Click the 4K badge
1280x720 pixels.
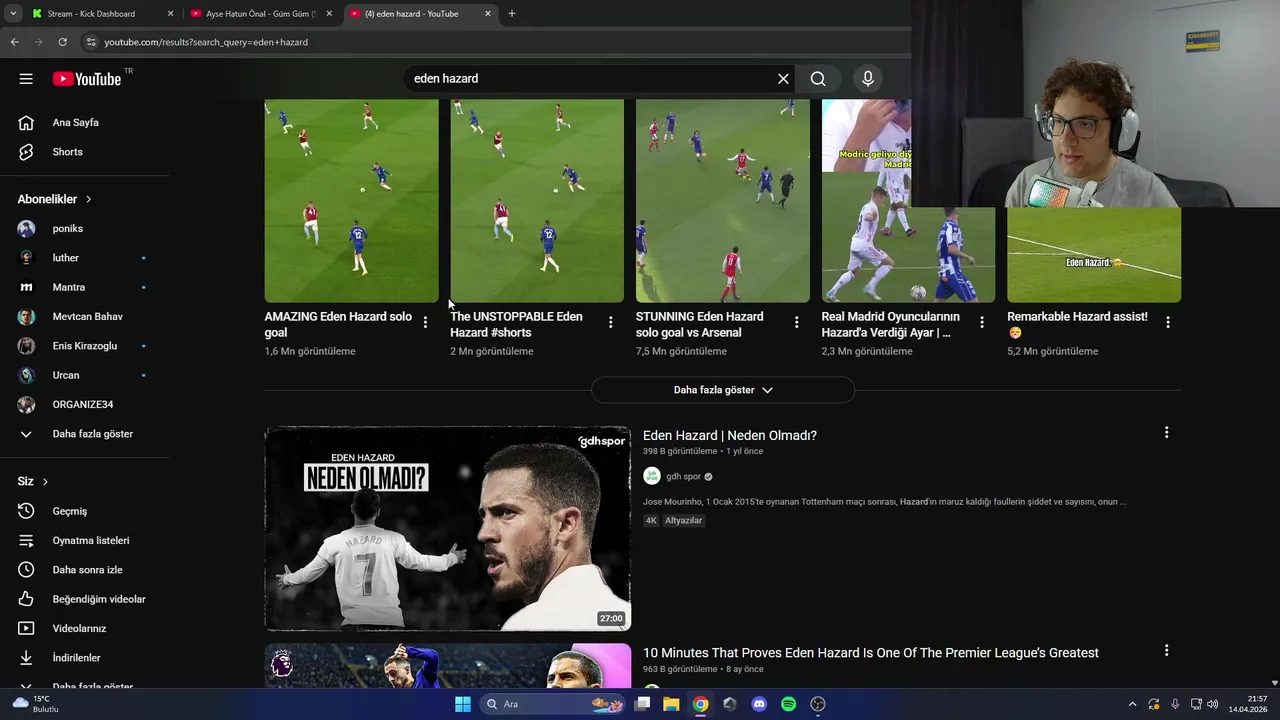(651, 521)
